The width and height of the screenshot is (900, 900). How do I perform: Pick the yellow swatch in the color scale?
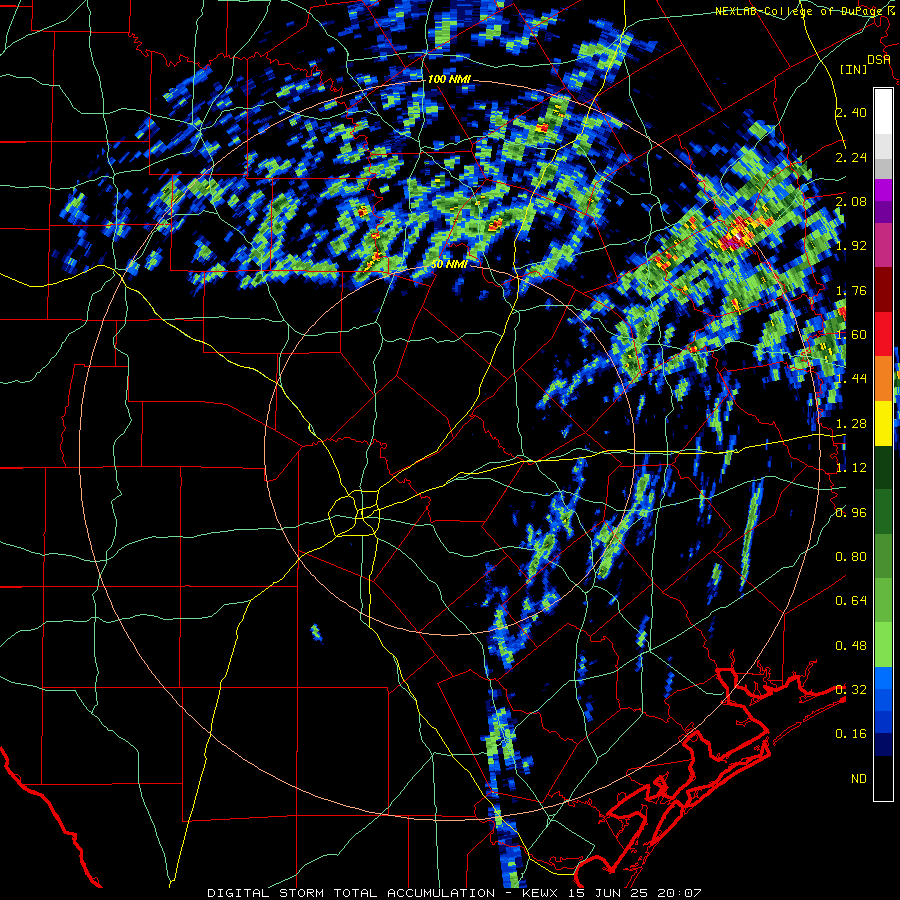(883, 424)
